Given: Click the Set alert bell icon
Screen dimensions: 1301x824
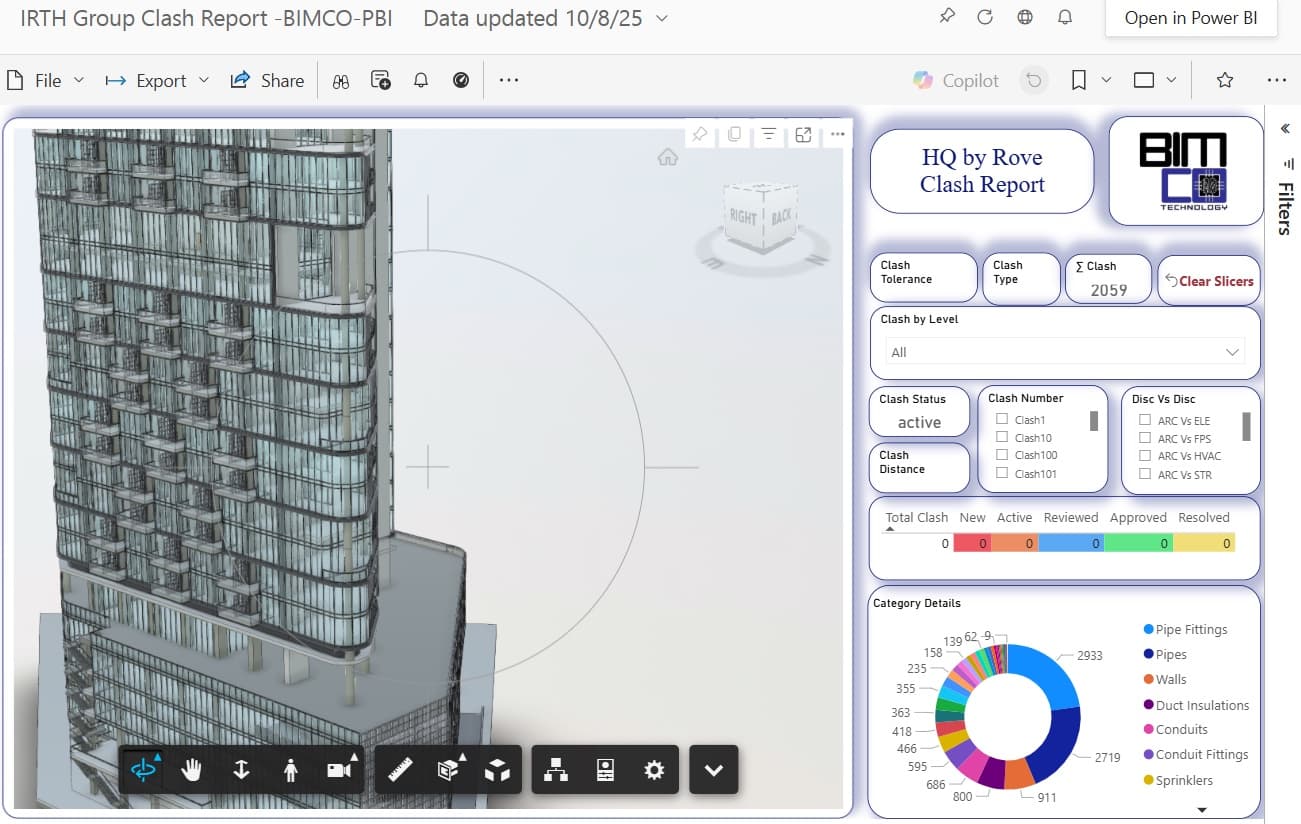Looking at the screenshot, I should [x=421, y=80].
